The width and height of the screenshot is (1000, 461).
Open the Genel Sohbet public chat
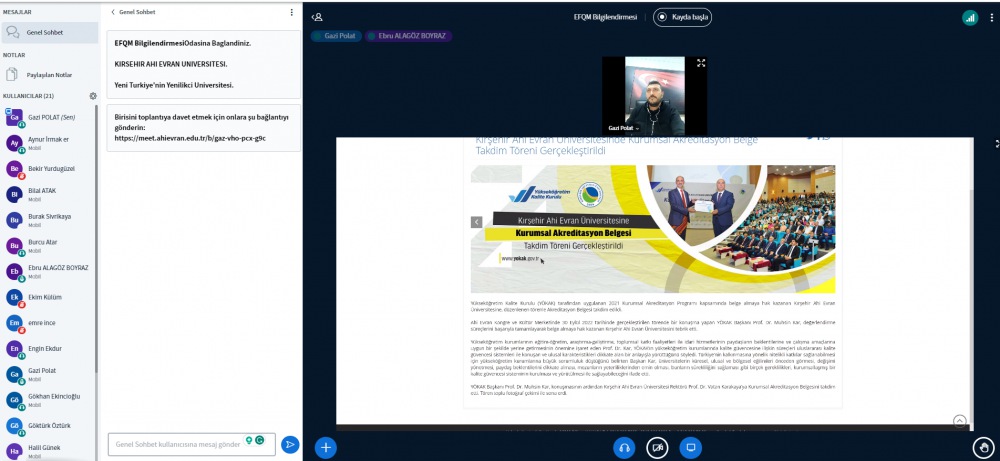50,33
